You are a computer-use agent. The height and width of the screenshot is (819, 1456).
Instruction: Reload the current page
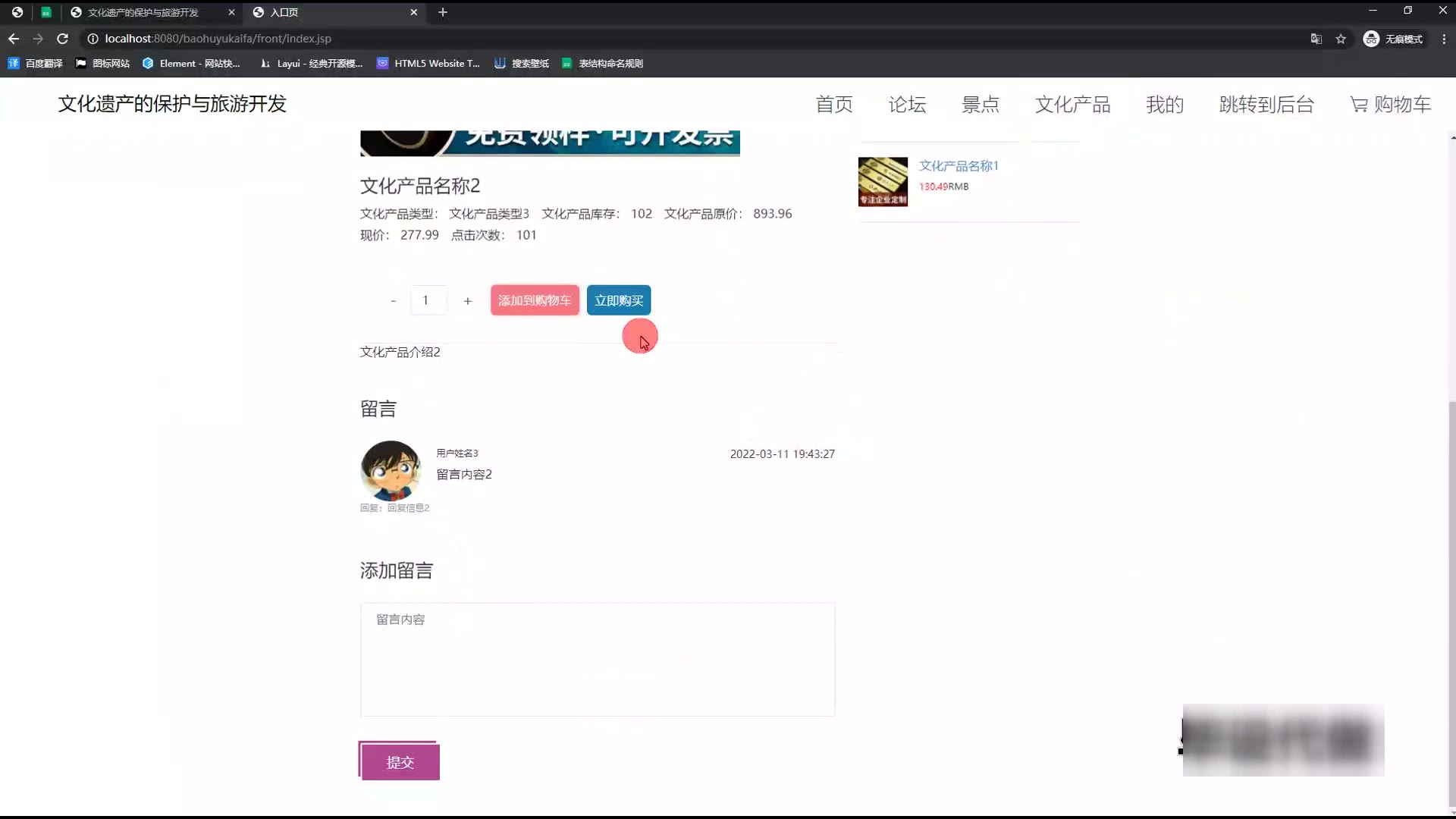(x=63, y=39)
